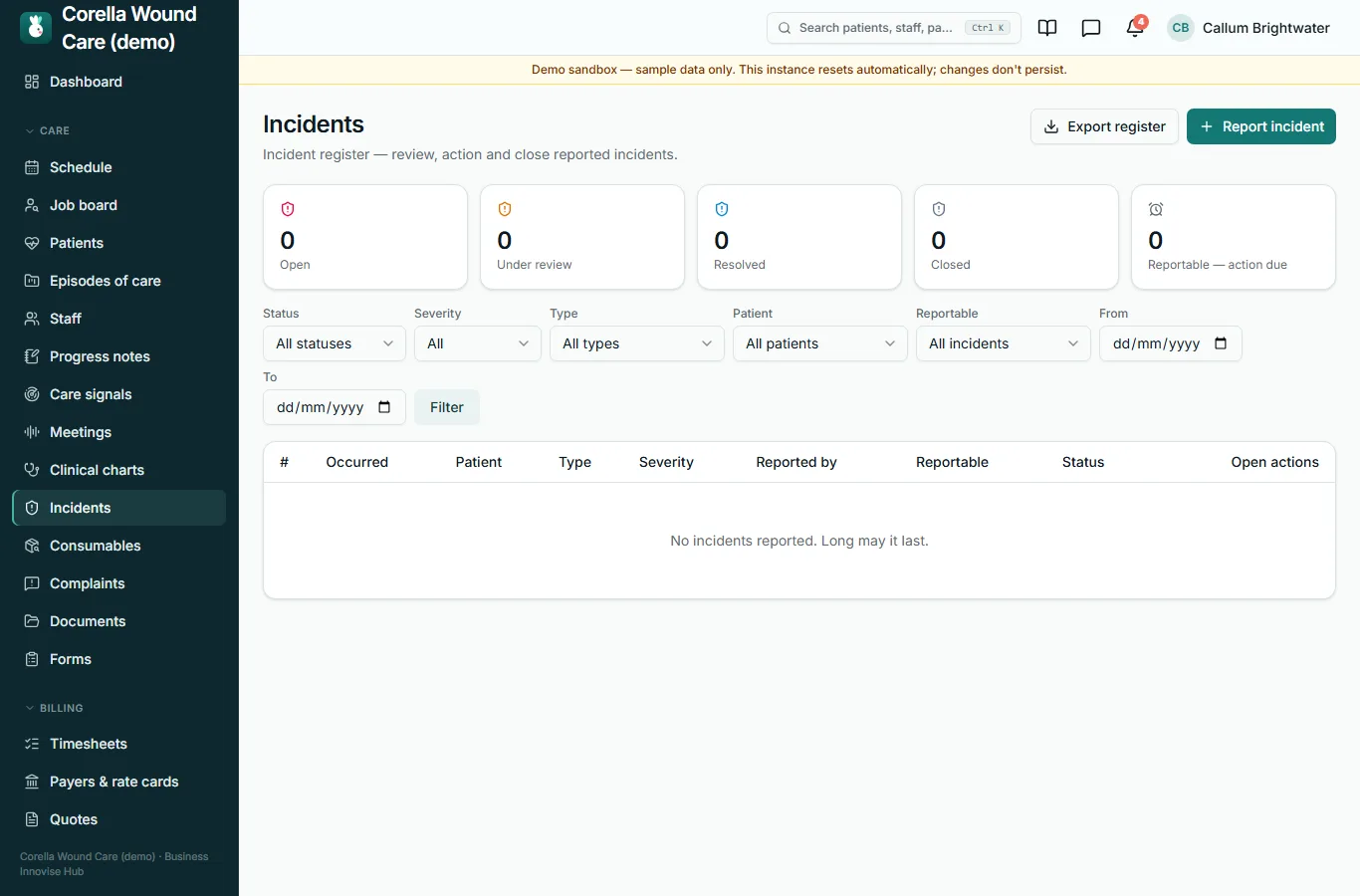This screenshot has height=896, width=1360.
Task: Open Dashboard from the sidebar
Action: point(119,82)
